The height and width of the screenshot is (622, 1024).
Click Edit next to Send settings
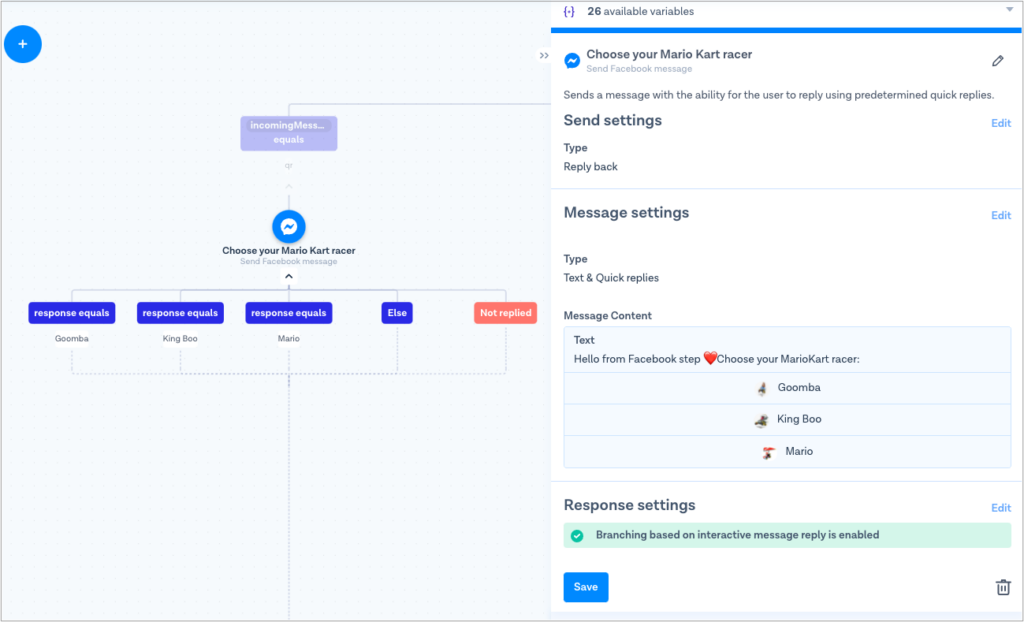pos(1000,123)
